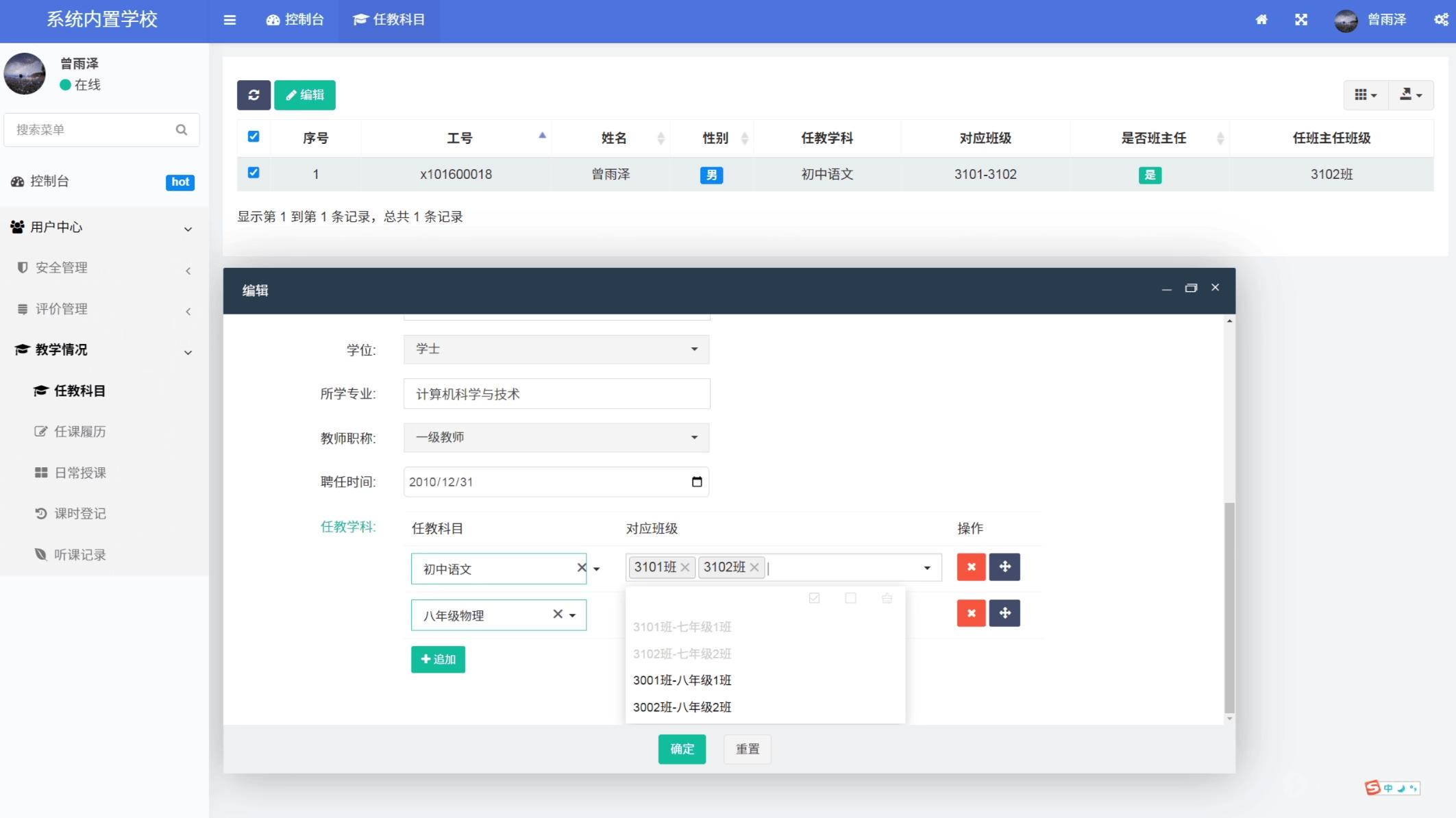Click the hamburger menu icon next to 控制台
1456x818 pixels.
(230, 20)
